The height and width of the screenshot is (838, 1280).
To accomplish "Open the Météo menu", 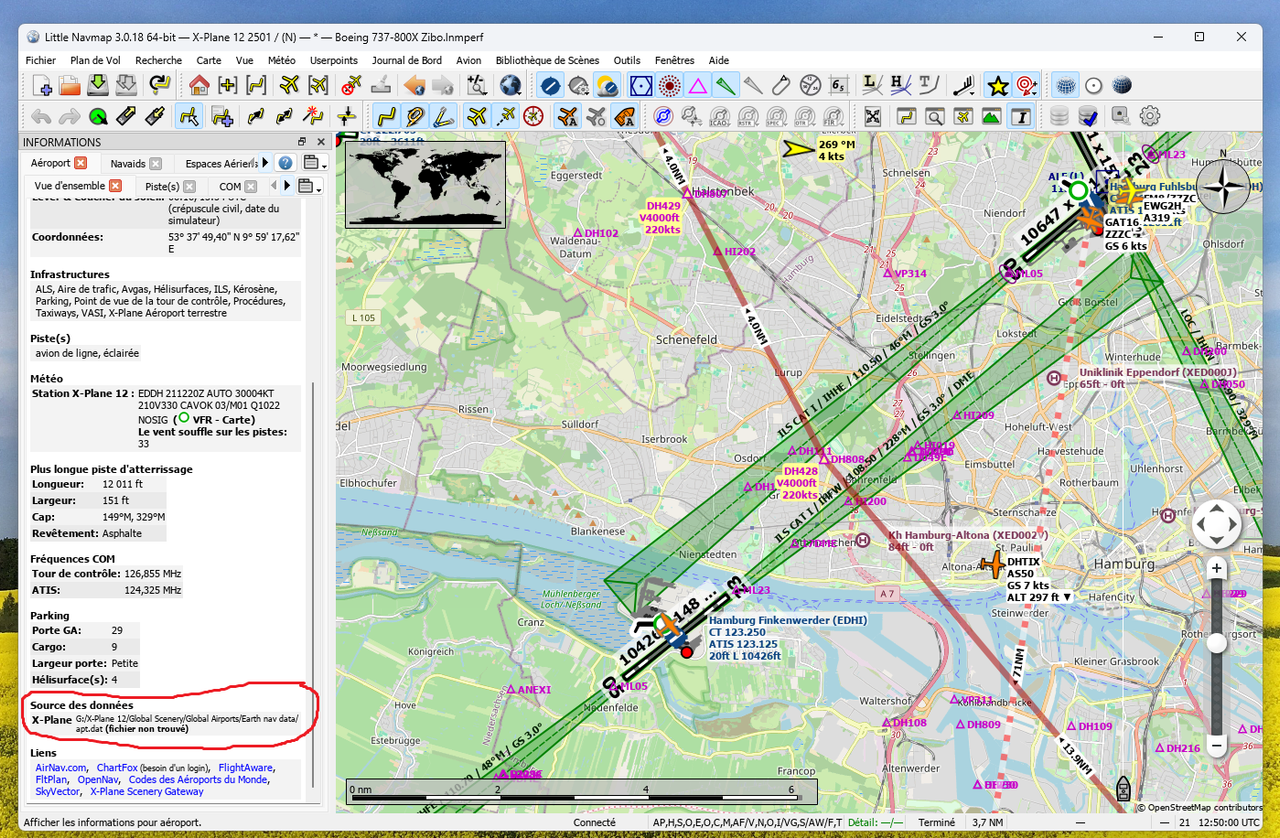I will [x=281, y=60].
